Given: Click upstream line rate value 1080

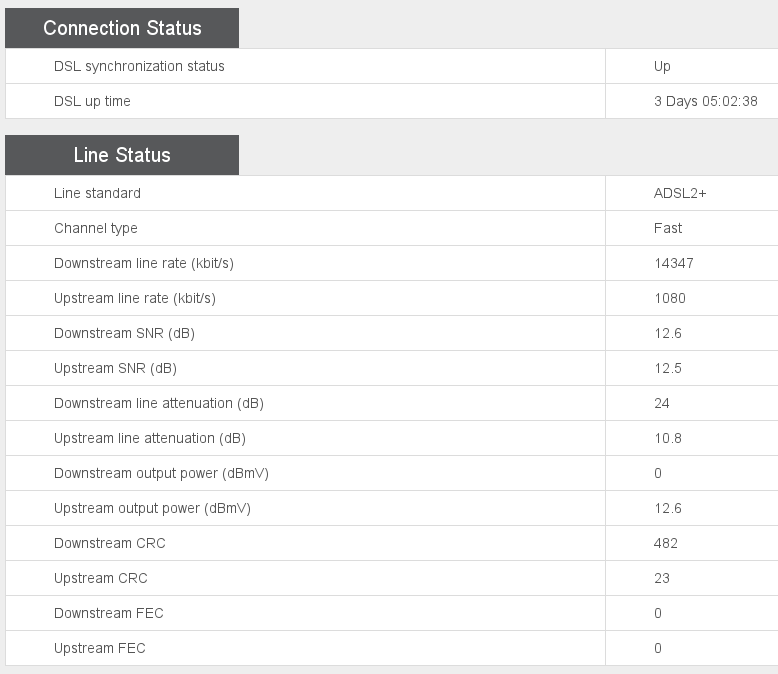Looking at the screenshot, I should pos(670,298).
